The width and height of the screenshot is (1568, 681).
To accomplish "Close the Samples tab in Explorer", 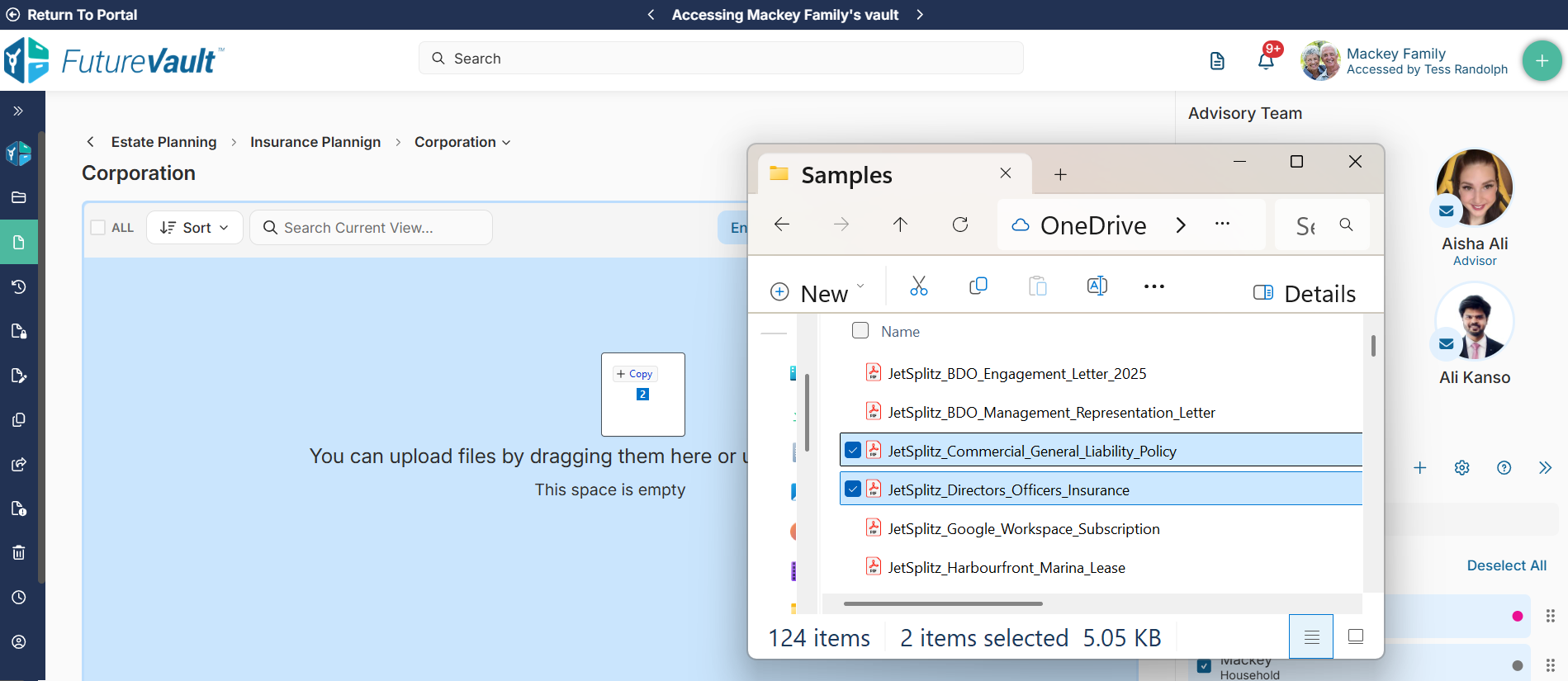I will pyautogui.click(x=1005, y=173).
